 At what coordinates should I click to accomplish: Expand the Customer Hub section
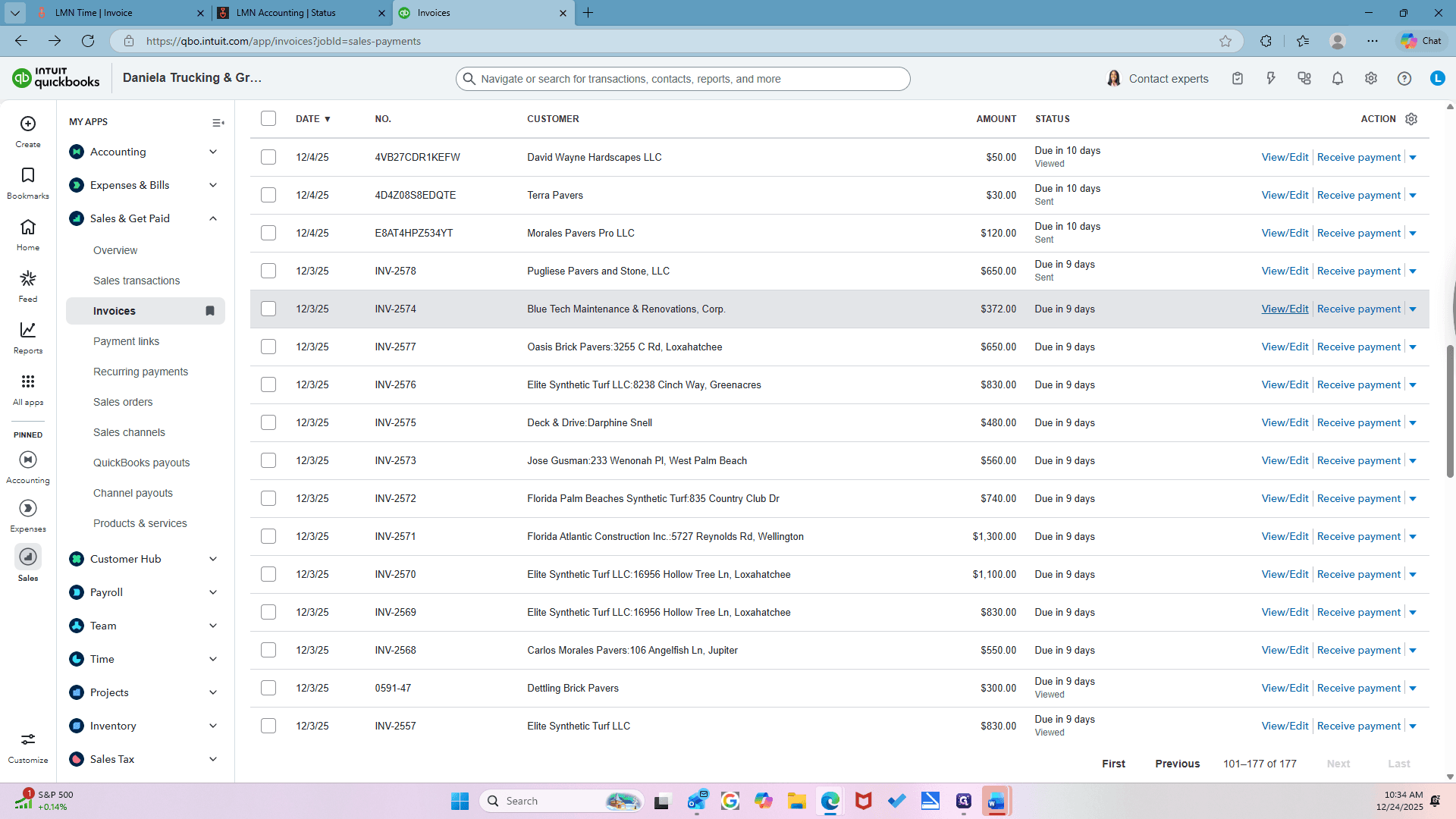[x=213, y=559]
